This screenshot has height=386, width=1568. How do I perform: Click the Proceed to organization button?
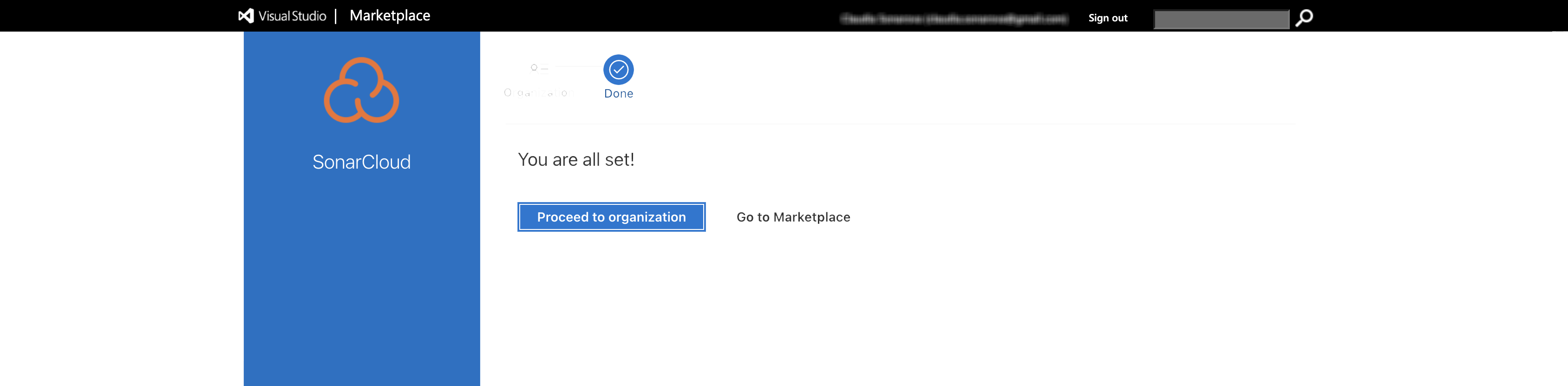(611, 217)
